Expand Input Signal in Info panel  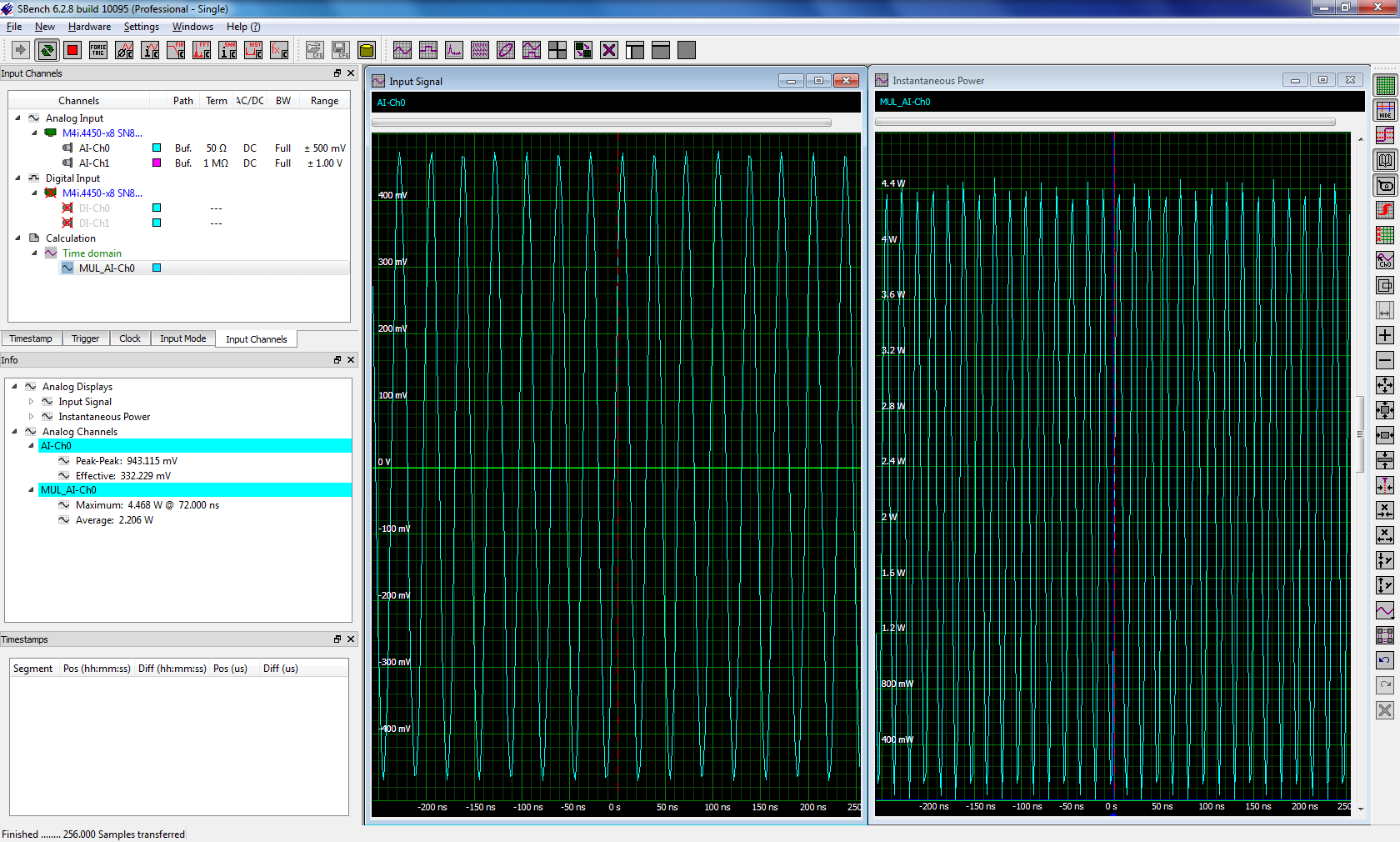click(32, 402)
